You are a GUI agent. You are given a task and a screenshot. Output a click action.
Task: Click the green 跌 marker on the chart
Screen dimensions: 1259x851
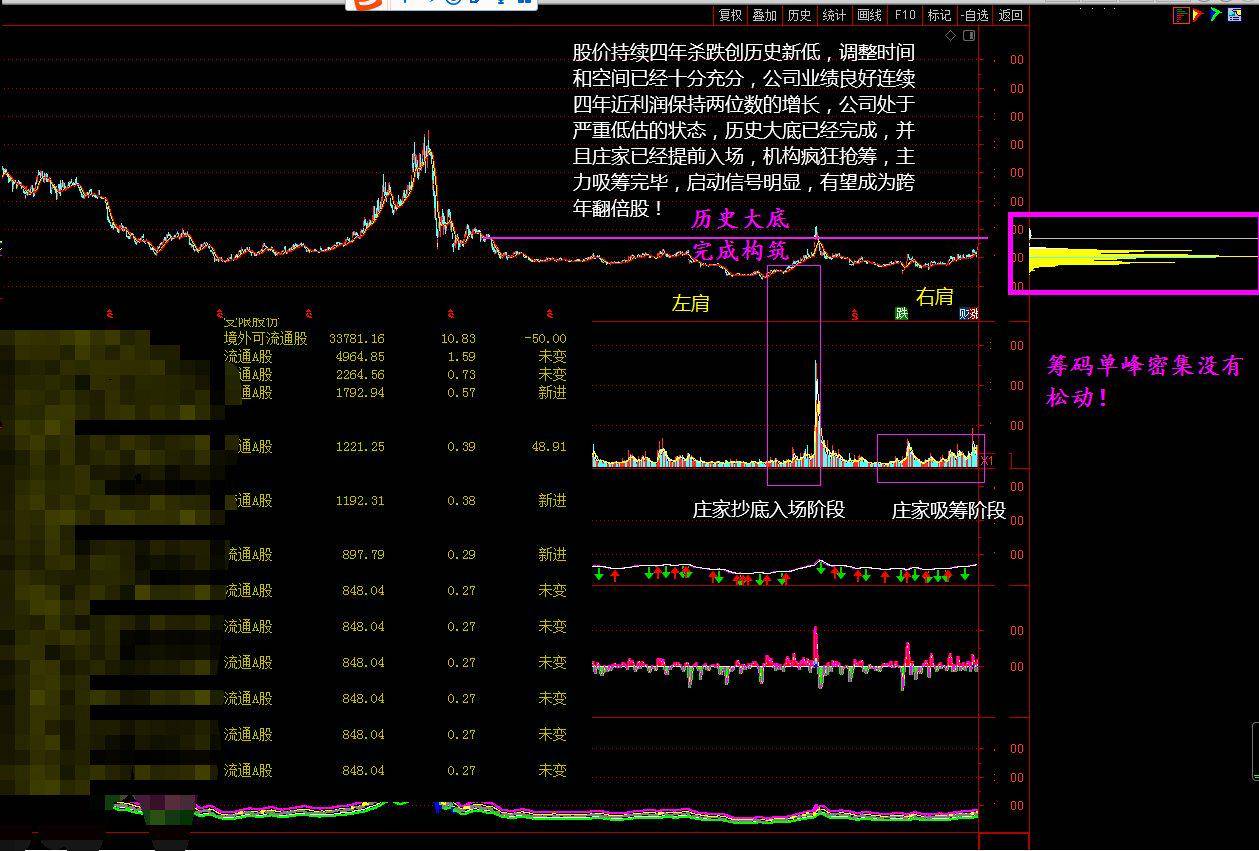point(902,314)
